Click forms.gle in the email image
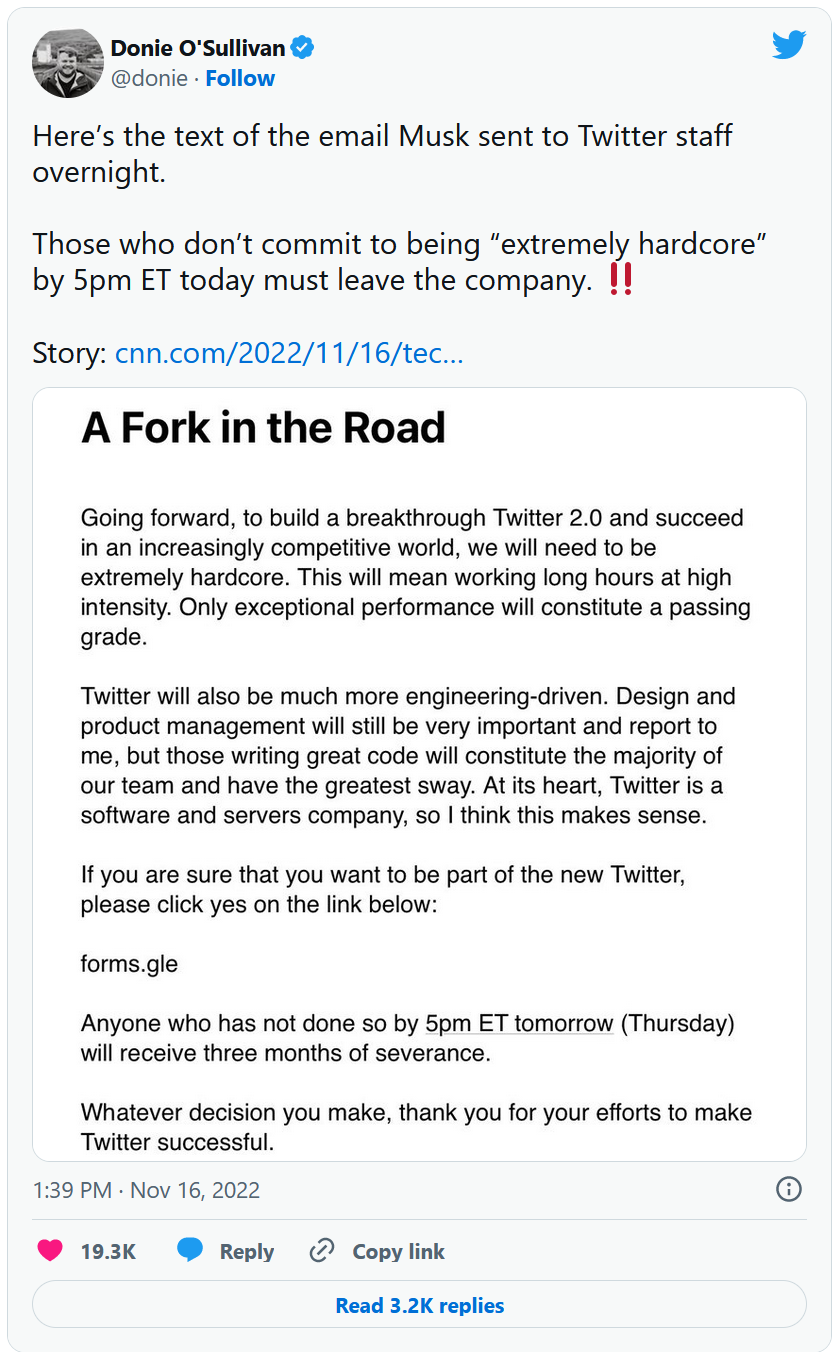Screen dimensions: 840x1362 pyautogui.click(x=129, y=965)
